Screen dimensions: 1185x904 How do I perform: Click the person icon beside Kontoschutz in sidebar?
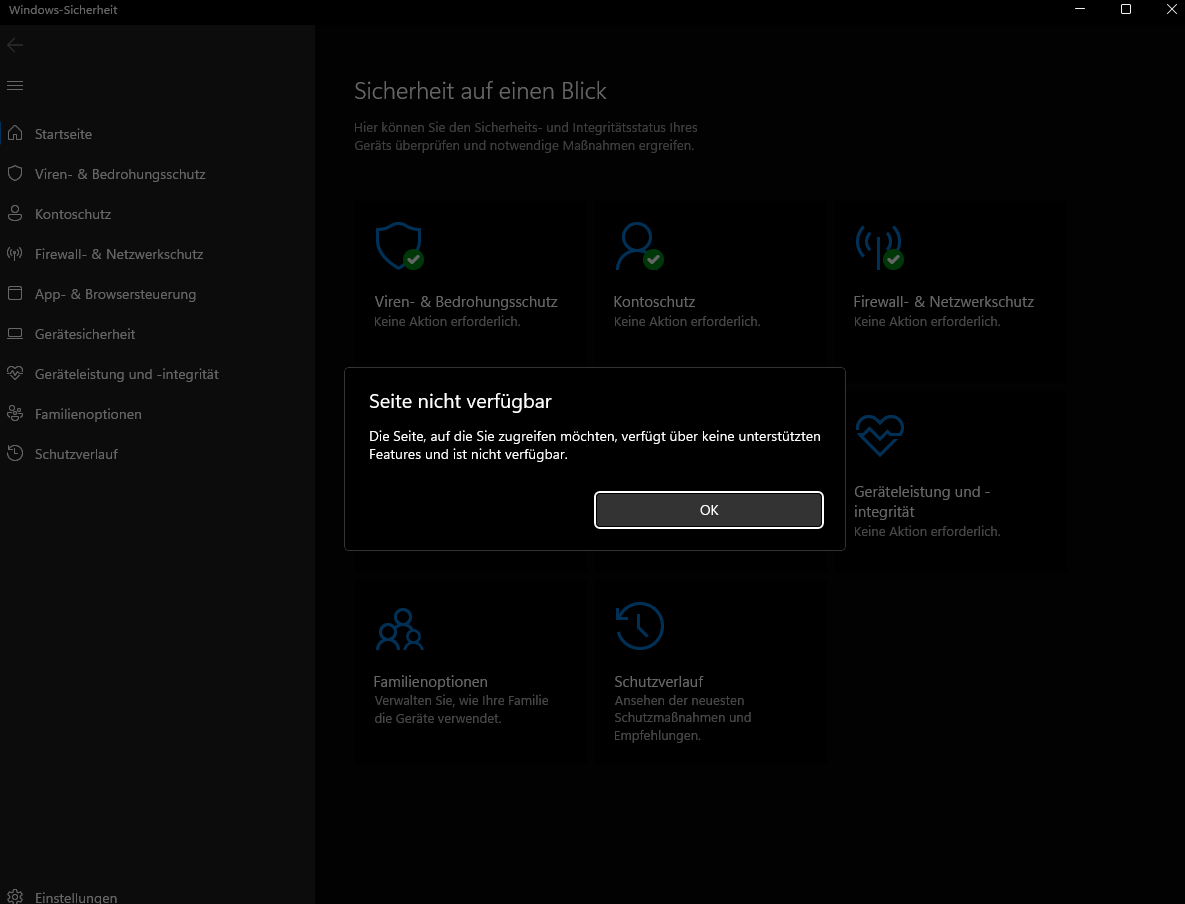click(x=15, y=213)
